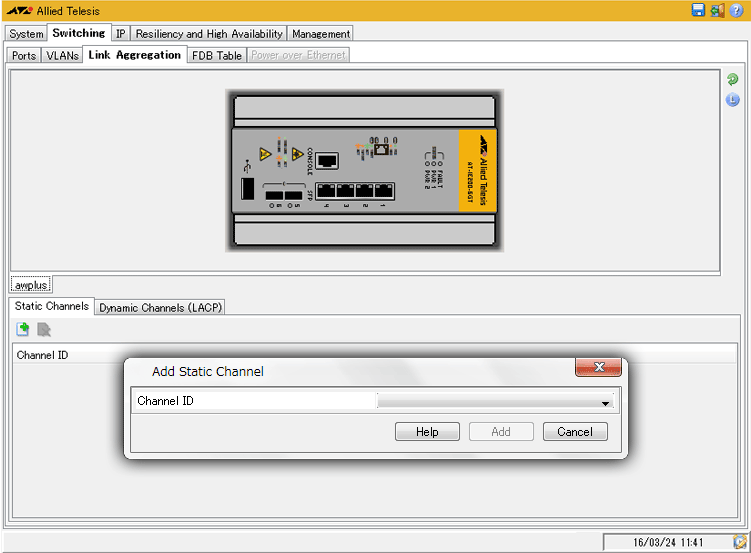
Task: Click the greyed-out channel icon beside add
Action: (44, 329)
